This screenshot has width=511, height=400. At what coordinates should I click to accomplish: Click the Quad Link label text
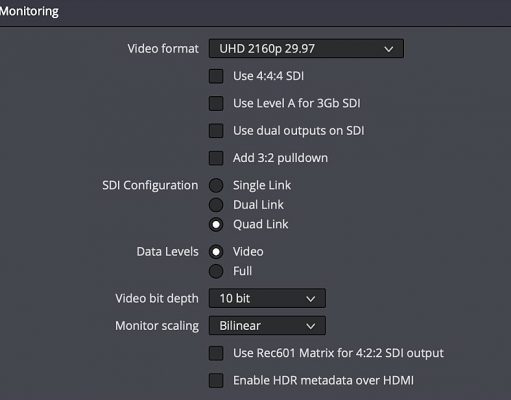pos(260,224)
